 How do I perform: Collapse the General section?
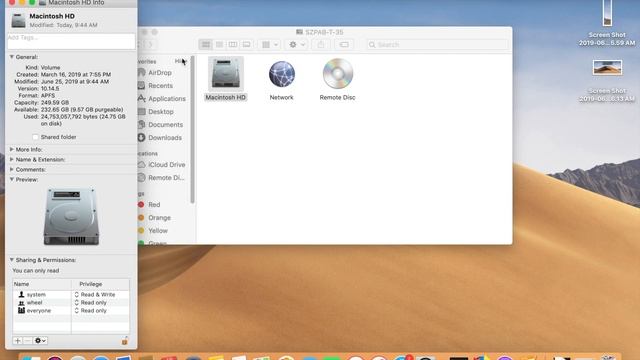pos(12,57)
